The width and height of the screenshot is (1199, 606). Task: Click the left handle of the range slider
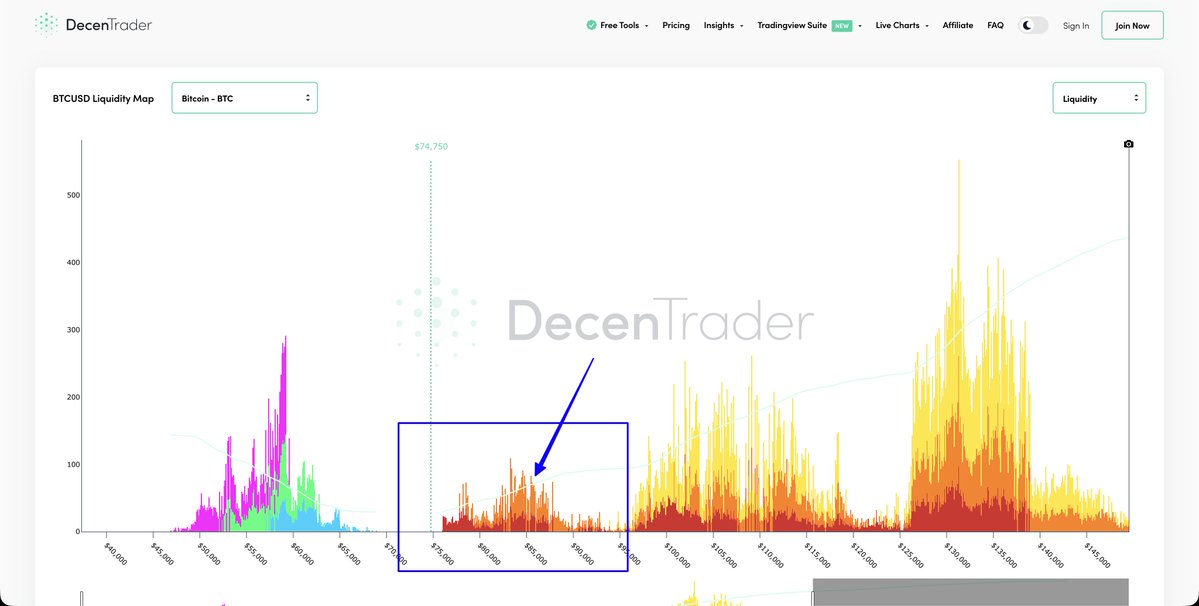82,598
